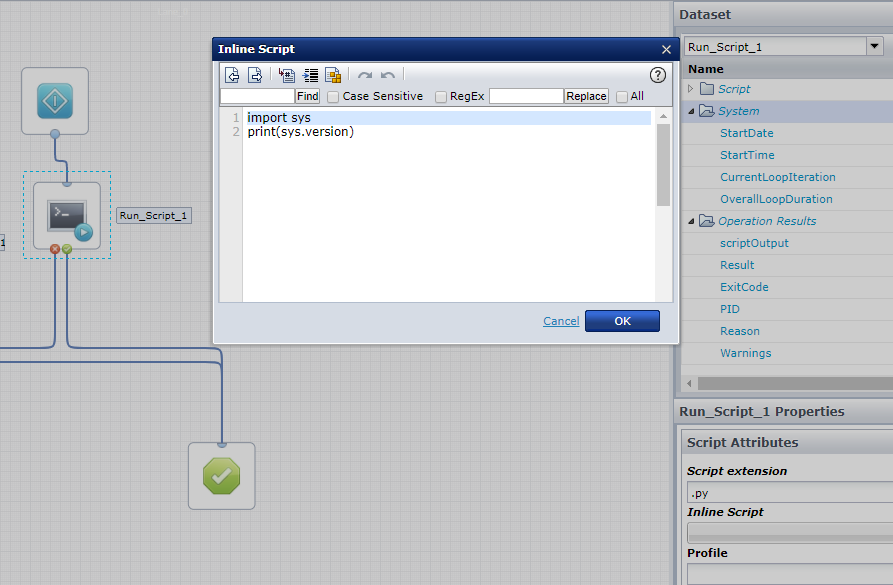Image resolution: width=893 pixels, height=585 pixels.
Task: Collapse the Operation Results folder
Action: pos(691,220)
